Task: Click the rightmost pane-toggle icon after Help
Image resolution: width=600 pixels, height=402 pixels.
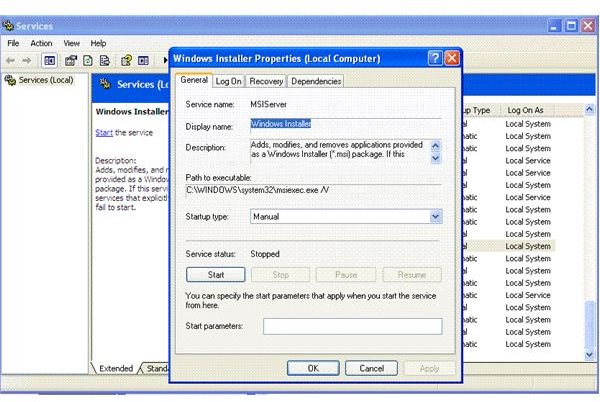Action: (x=143, y=60)
